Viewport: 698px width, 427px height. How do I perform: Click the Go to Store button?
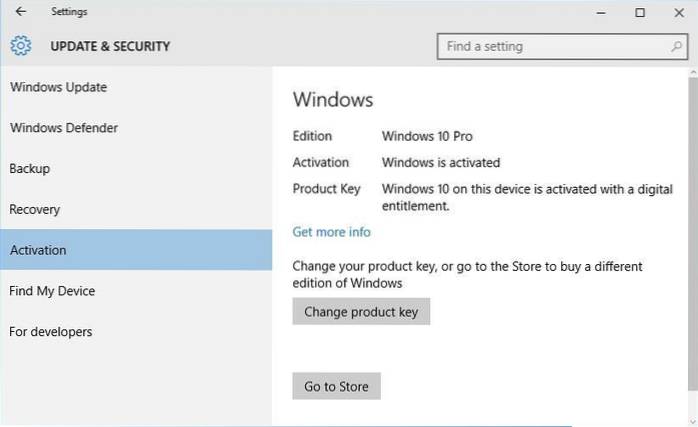[x=336, y=386]
